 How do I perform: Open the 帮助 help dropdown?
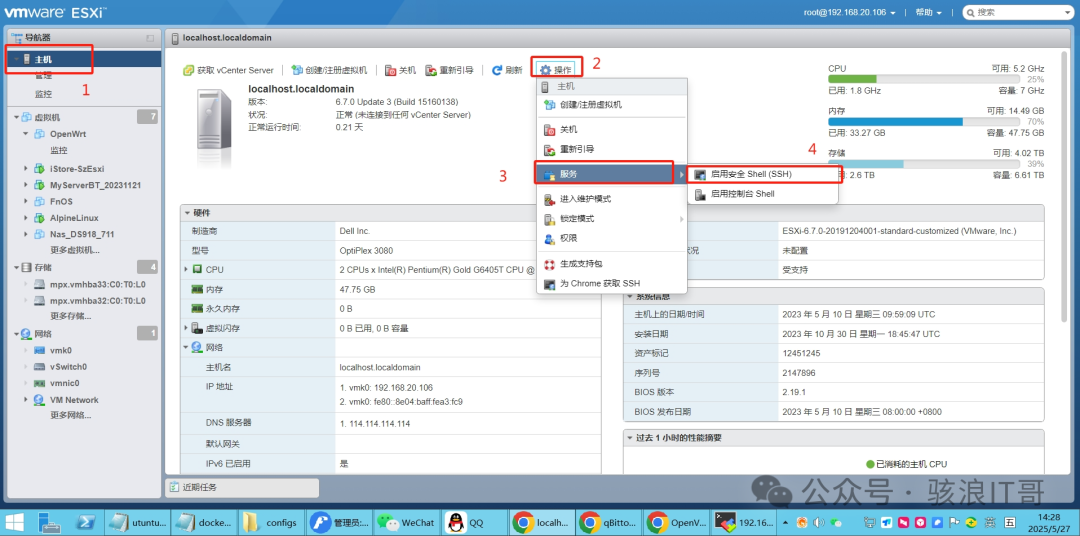tap(928, 12)
